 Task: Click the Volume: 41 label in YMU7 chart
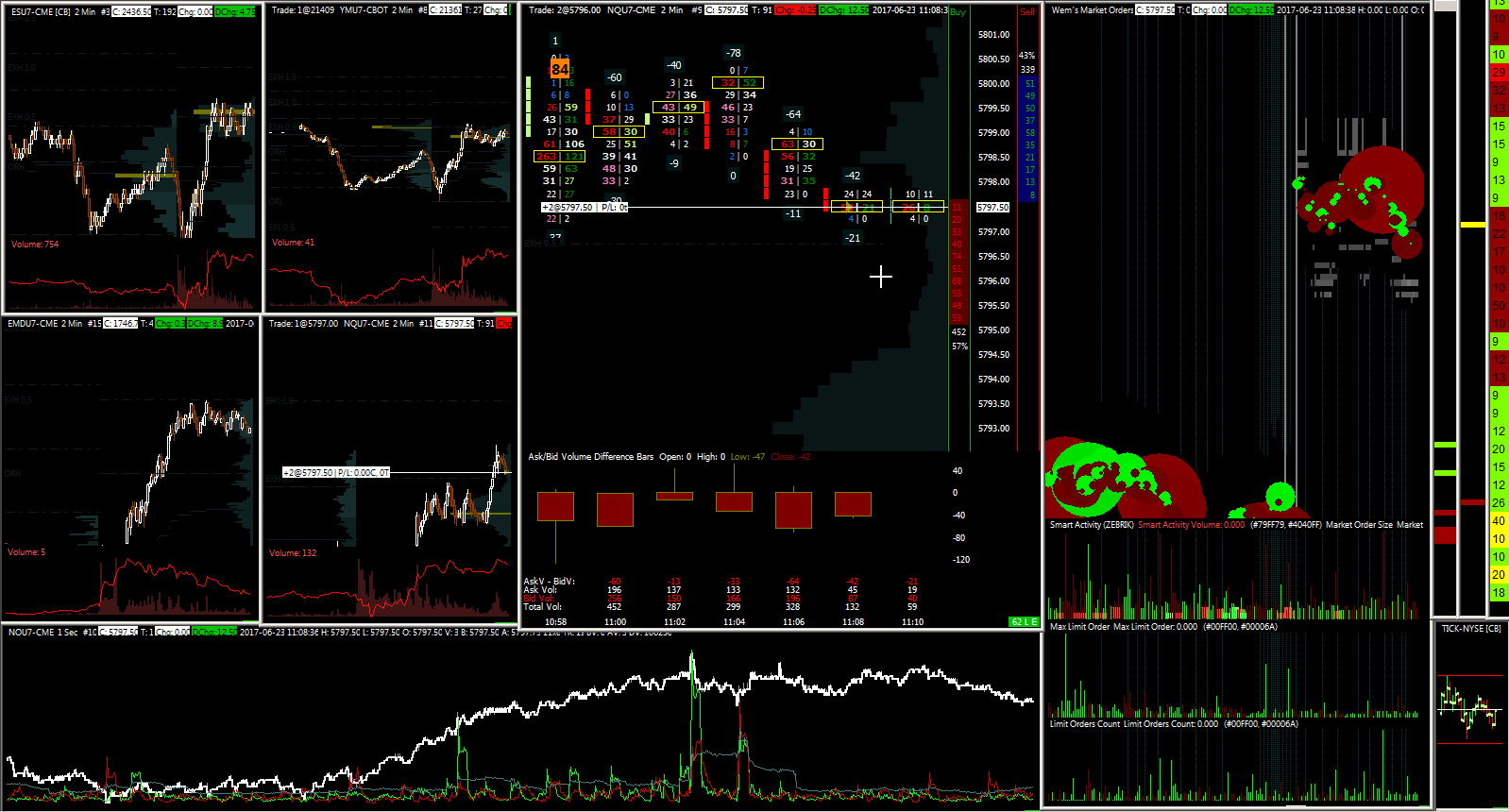[293, 243]
